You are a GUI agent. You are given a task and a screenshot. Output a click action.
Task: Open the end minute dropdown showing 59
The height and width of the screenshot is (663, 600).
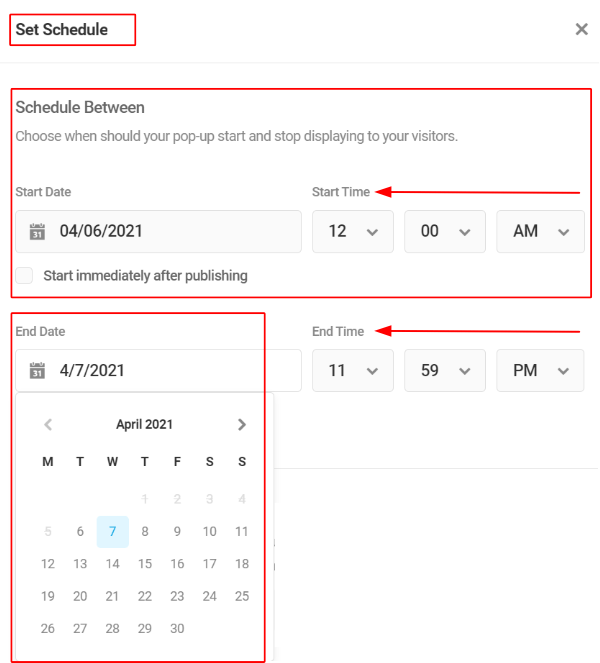[x=445, y=370]
